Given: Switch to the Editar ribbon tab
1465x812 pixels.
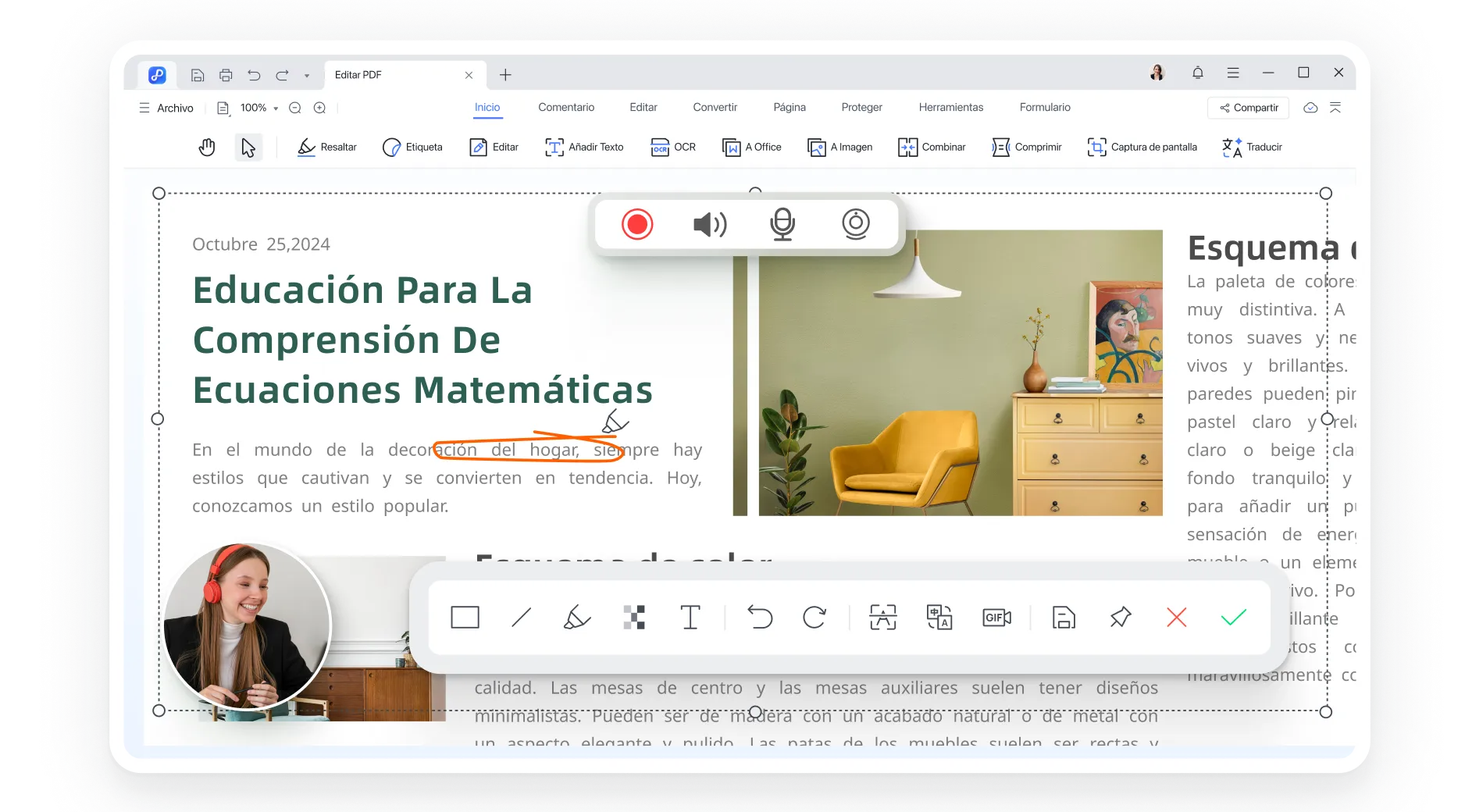Looking at the screenshot, I should click(643, 108).
